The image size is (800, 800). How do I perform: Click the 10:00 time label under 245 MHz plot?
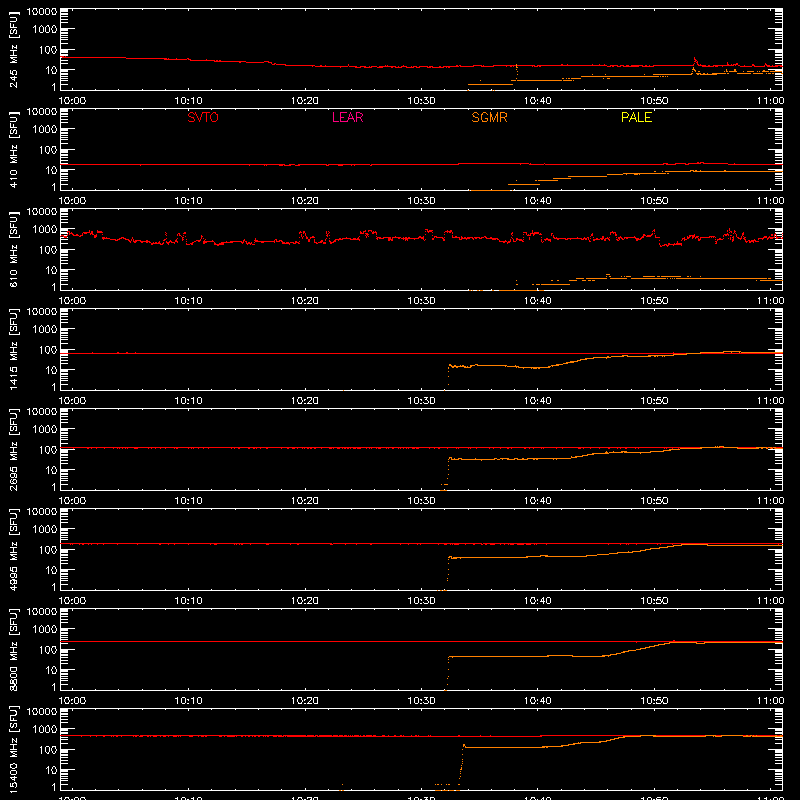72,101
